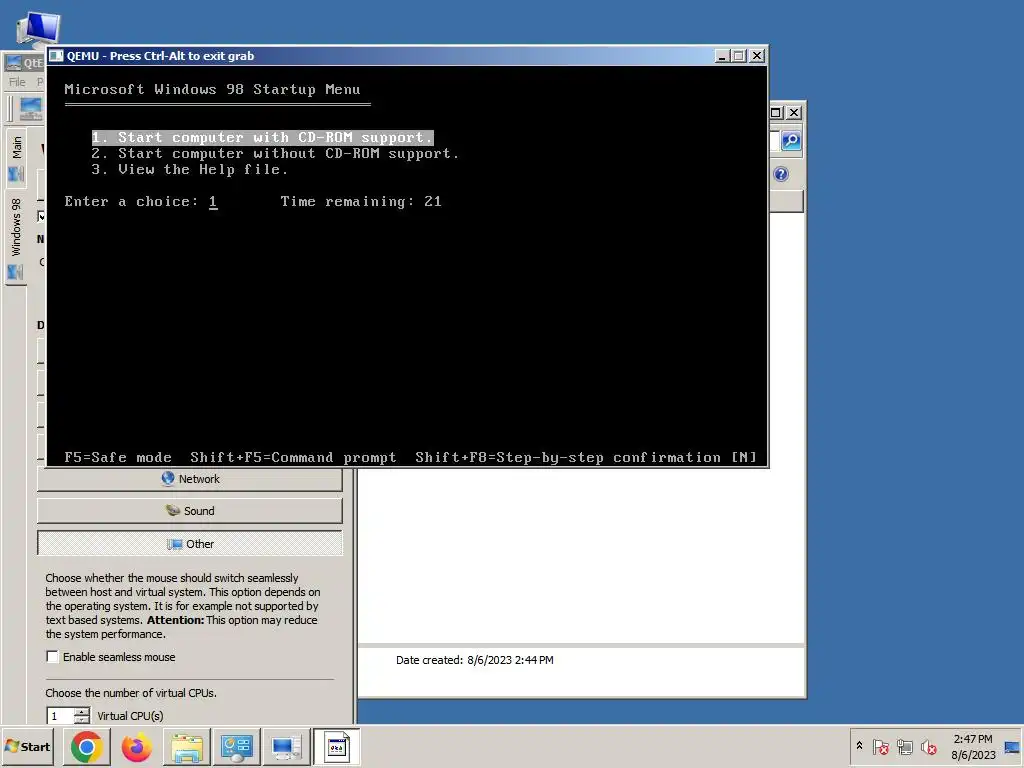Click the new machine toolbar icon in QtEmu
Image resolution: width=1024 pixels, height=768 pixels.
[x=30, y=108]
